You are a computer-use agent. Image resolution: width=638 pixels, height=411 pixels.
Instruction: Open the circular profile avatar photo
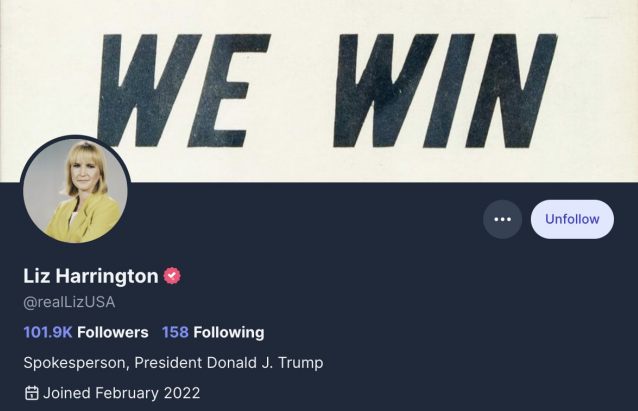[x=75, y=190]
